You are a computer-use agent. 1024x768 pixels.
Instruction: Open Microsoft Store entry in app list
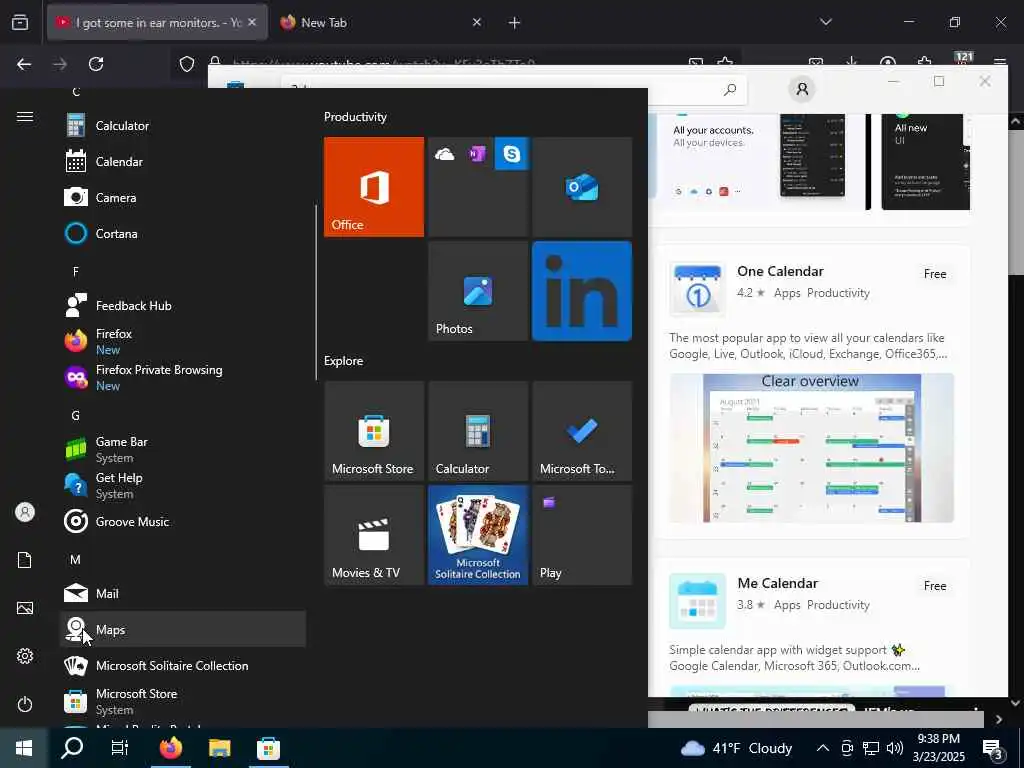(183, 701)
